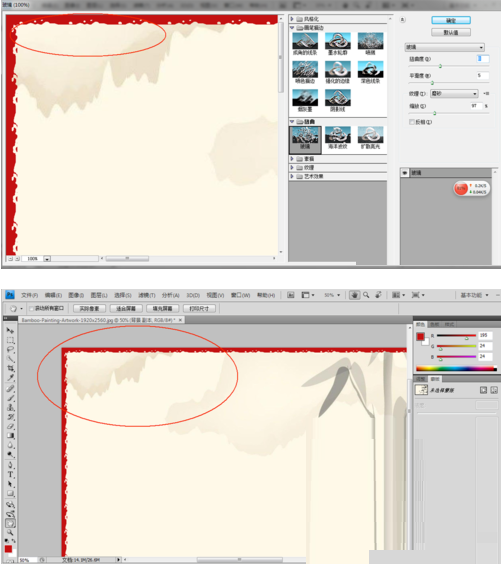Select the History Brush tool

tap(10, 417)
